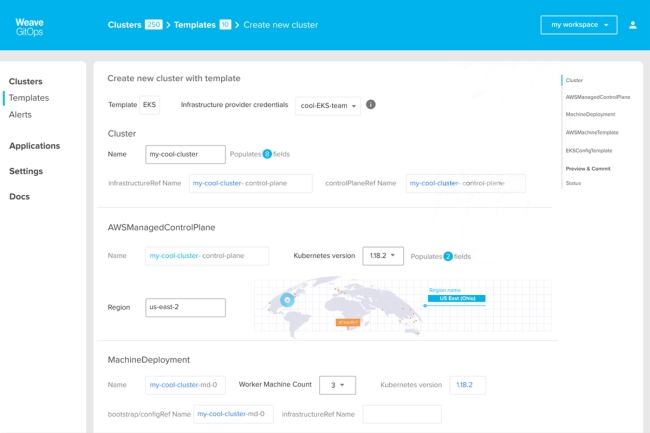The height and width of the screenshot is (433, 650).
Task: Jump to Preview & Commit in outline
Action: 588,169
